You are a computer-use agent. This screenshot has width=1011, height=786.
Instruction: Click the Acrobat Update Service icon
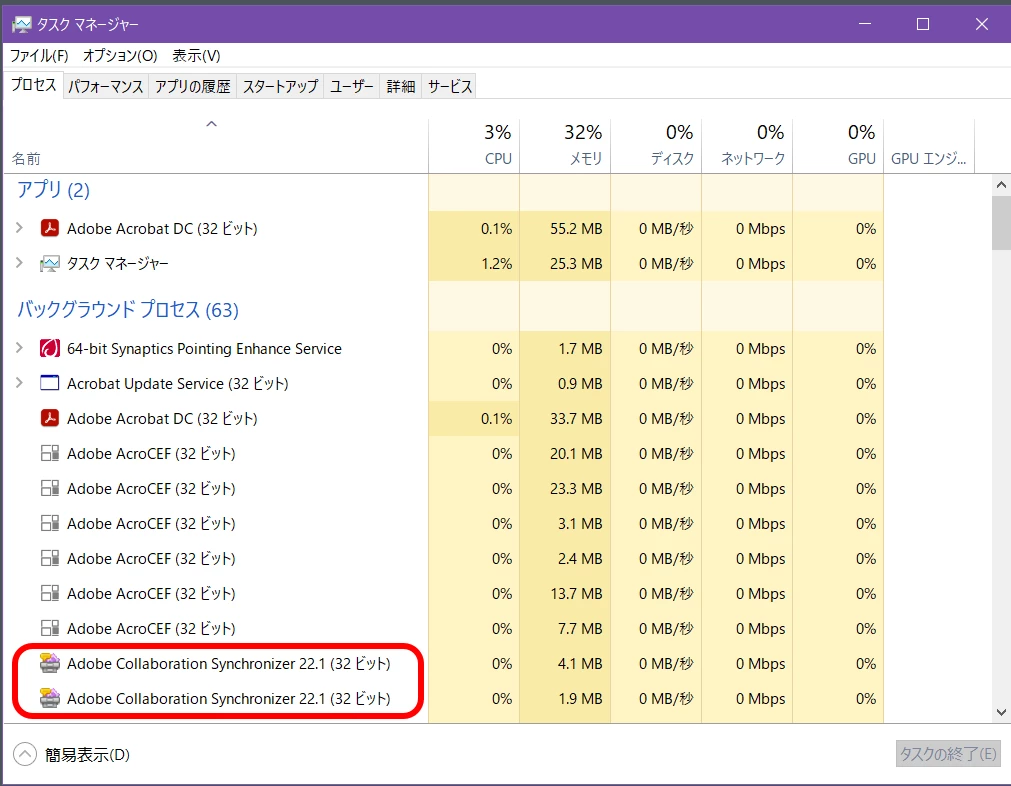click(50, 383)
